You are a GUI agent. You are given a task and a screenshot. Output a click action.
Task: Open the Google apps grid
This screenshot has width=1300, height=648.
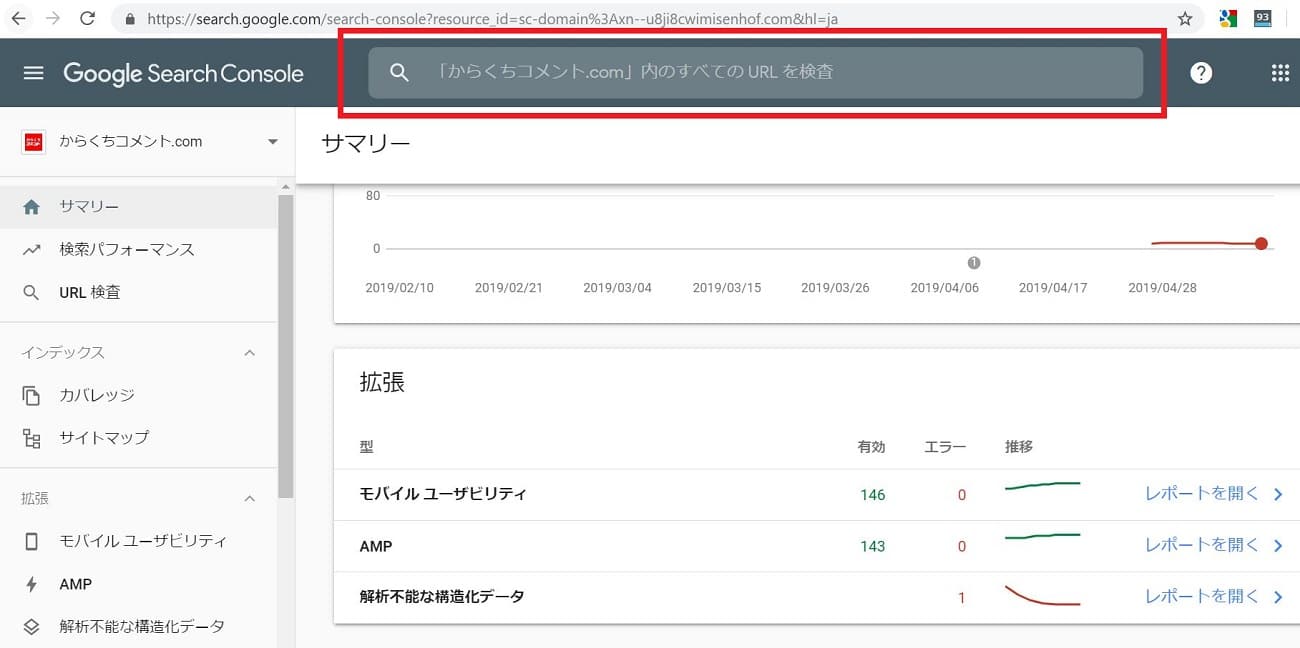[x=1279, y=73]
